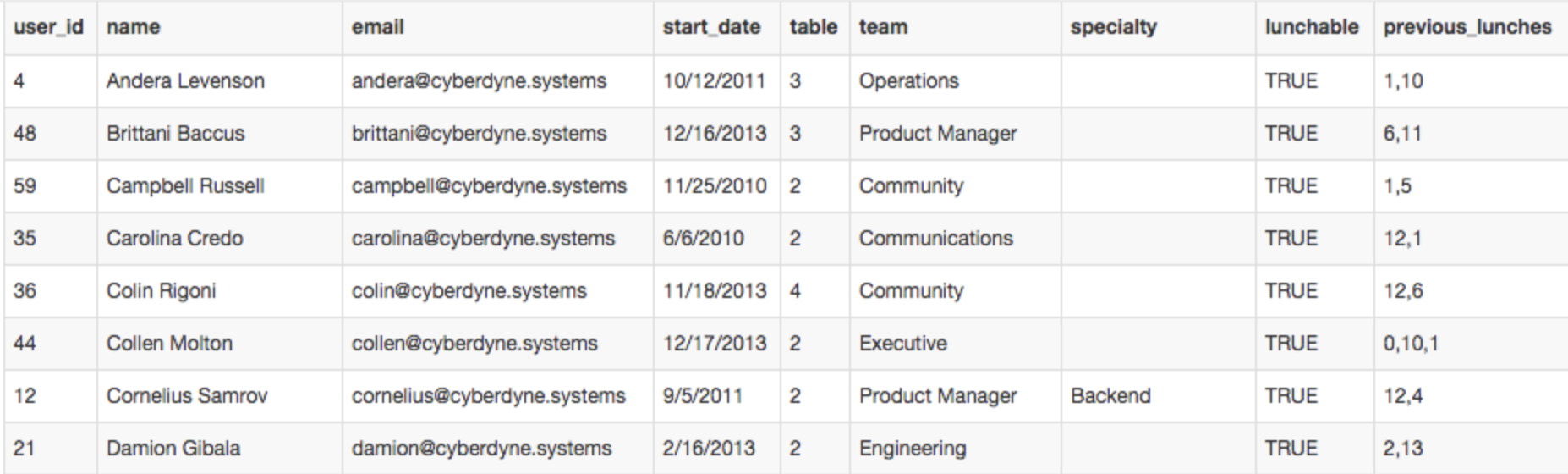Select the Andera Levenson name cell

click(x=185, y=81)
